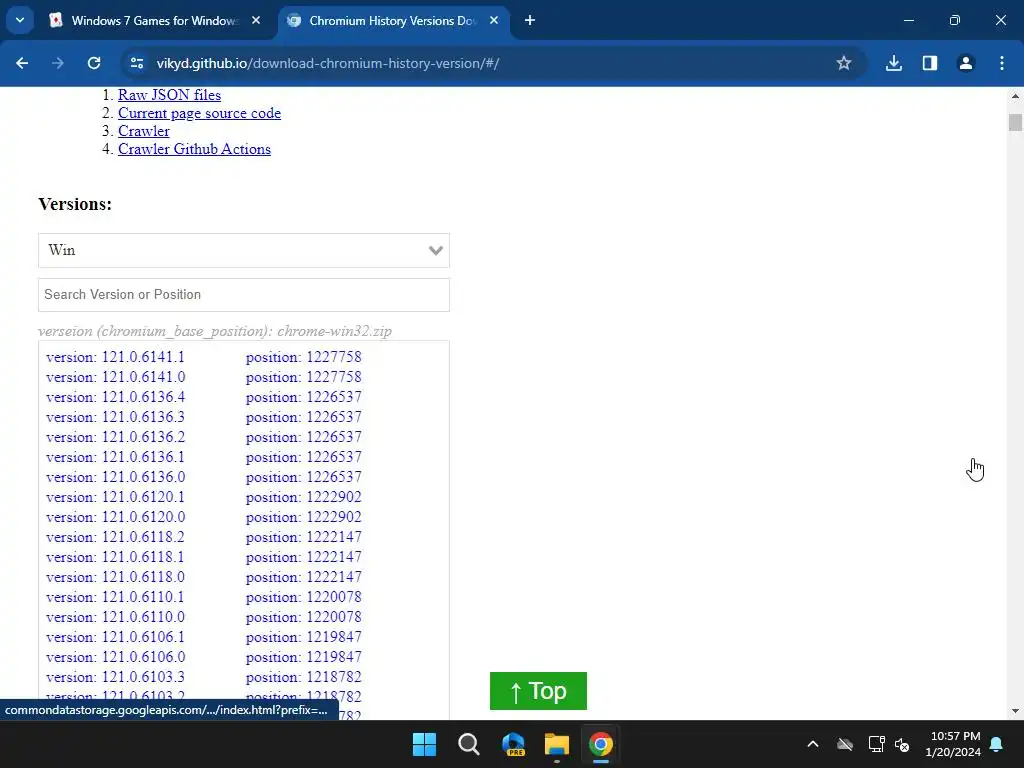The width and height of the screenshot is (1024, 768).
Task: Bookmark this page with the star
Action: tap(844, 63)
